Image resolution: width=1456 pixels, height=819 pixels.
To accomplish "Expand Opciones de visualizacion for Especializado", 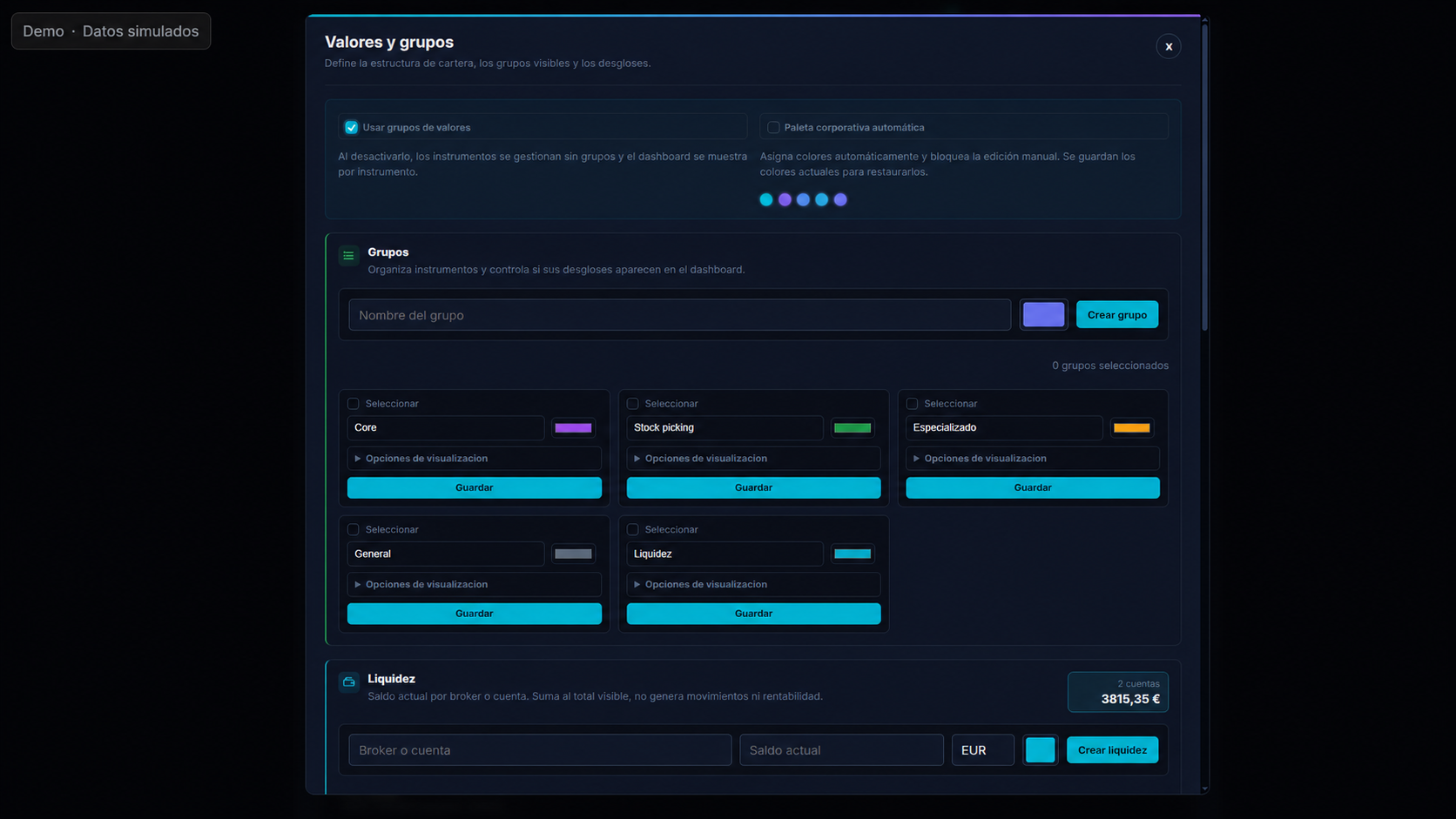I will click(x=1032, y=459).
